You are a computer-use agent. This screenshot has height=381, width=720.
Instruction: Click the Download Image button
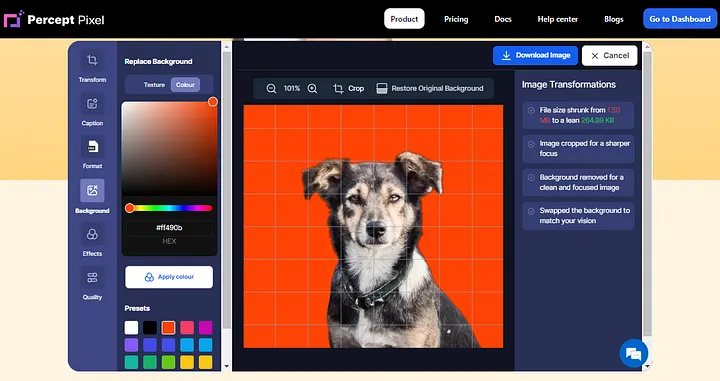[535, 56]
